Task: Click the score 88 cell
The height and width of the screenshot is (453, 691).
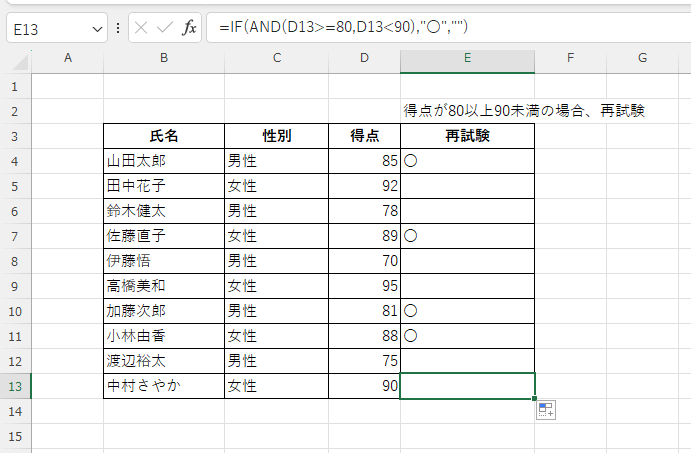Action: [364, 336]
